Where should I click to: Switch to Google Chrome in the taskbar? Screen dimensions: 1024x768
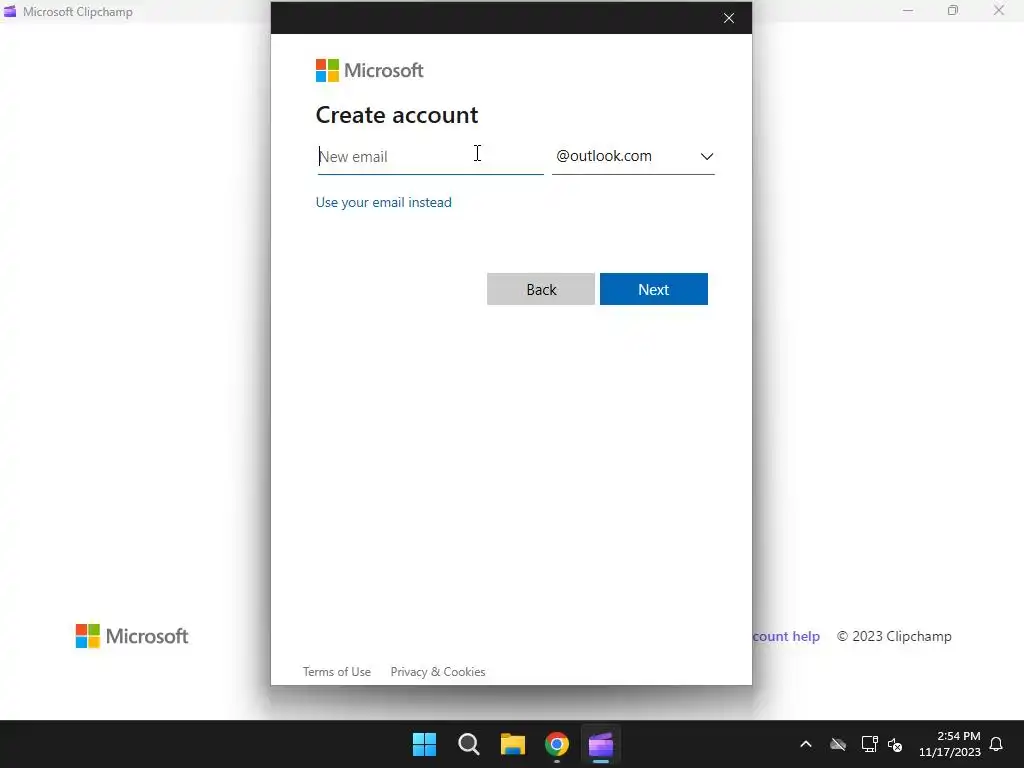(557, 744)
